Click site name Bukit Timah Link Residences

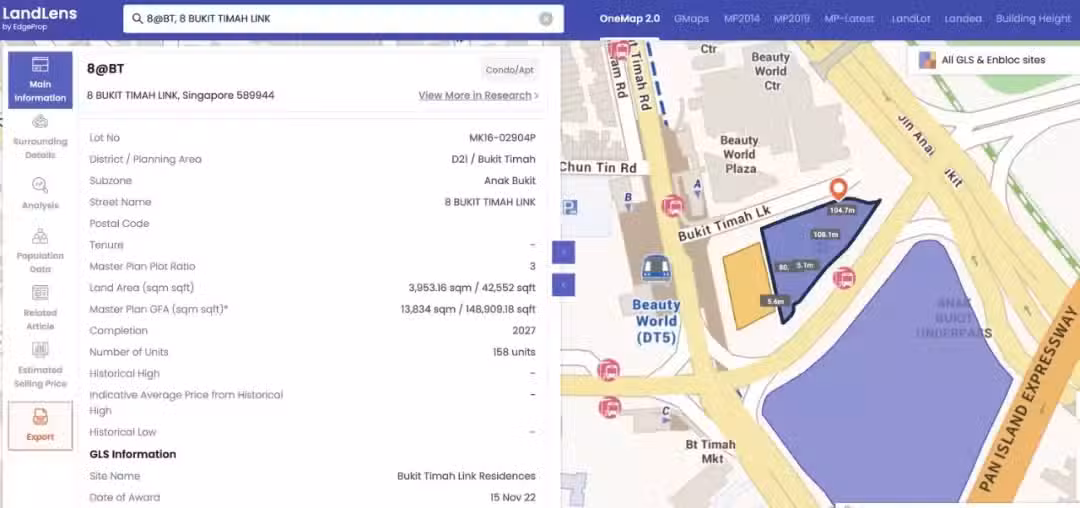pos(466,476)
